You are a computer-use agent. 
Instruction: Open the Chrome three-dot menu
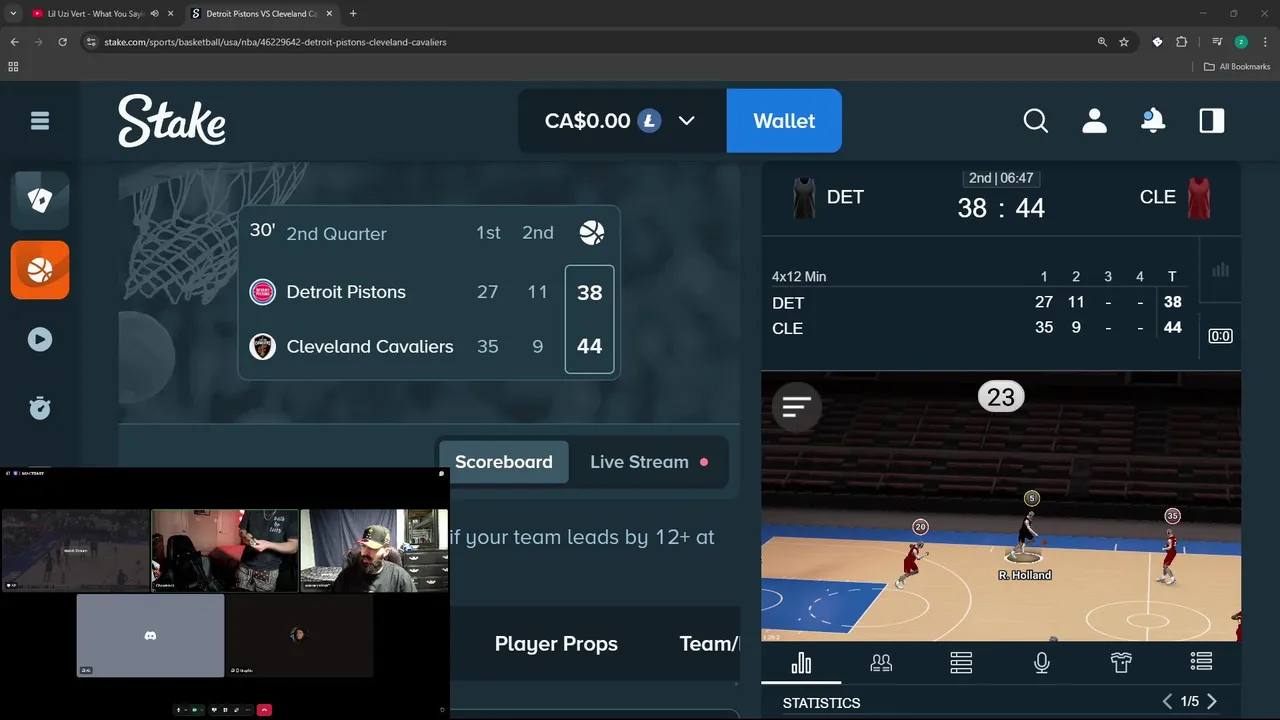pyautogui.click(x=1265, y=42)
